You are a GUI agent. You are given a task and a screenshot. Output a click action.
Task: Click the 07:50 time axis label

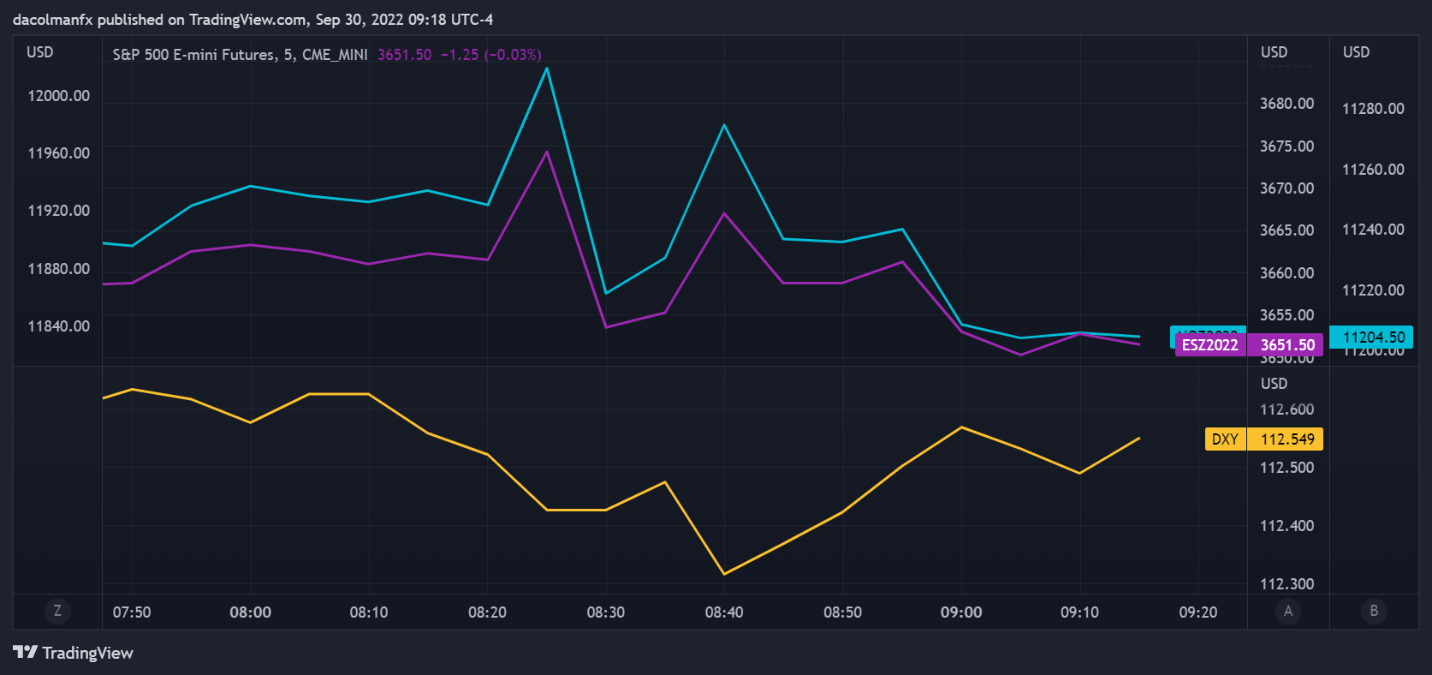pos(132,611)
